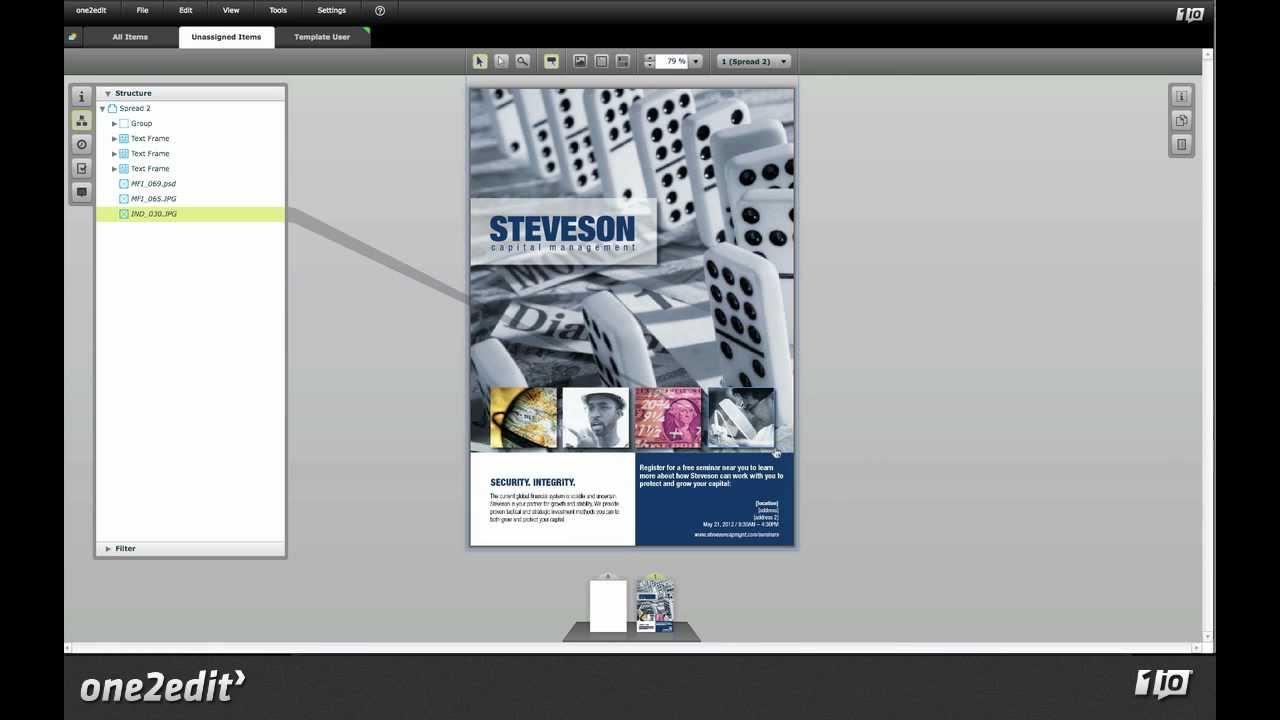Open the help question mark icon
The image size is (1280, 720).
380,10
